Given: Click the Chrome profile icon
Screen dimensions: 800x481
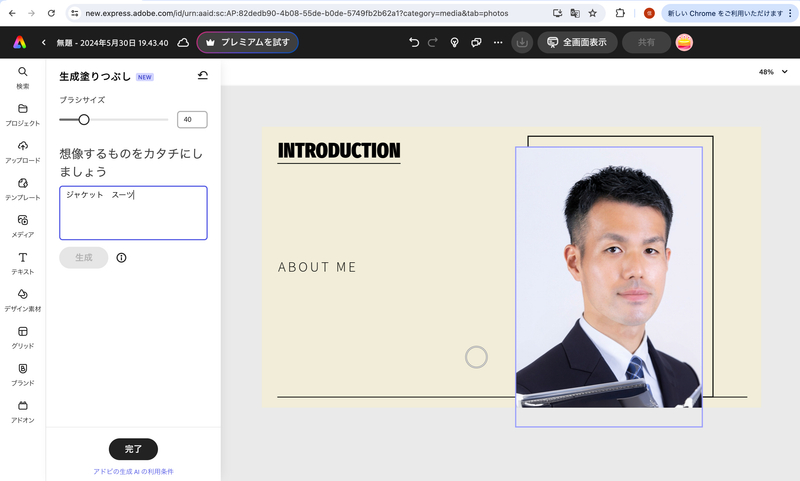Looking at the screenshot, I should (x=649, y=13).
